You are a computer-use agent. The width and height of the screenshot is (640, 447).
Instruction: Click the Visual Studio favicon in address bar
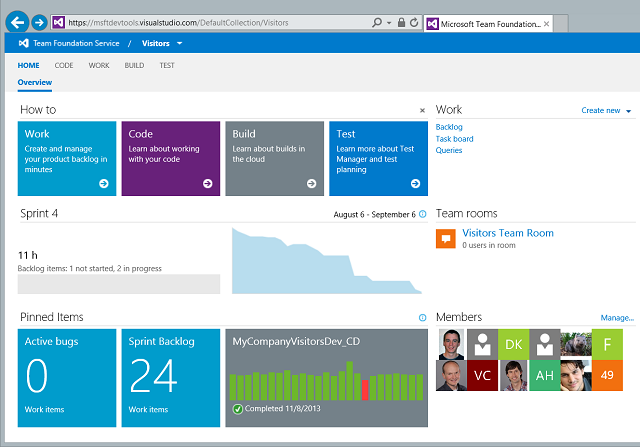click(x=59, y=22)
